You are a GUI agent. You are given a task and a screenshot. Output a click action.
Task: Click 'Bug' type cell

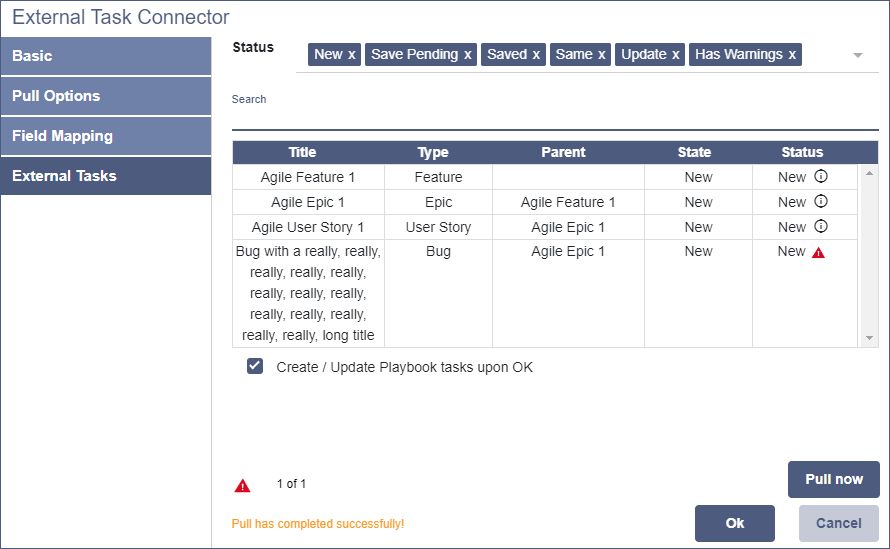(x=438, y=293)
